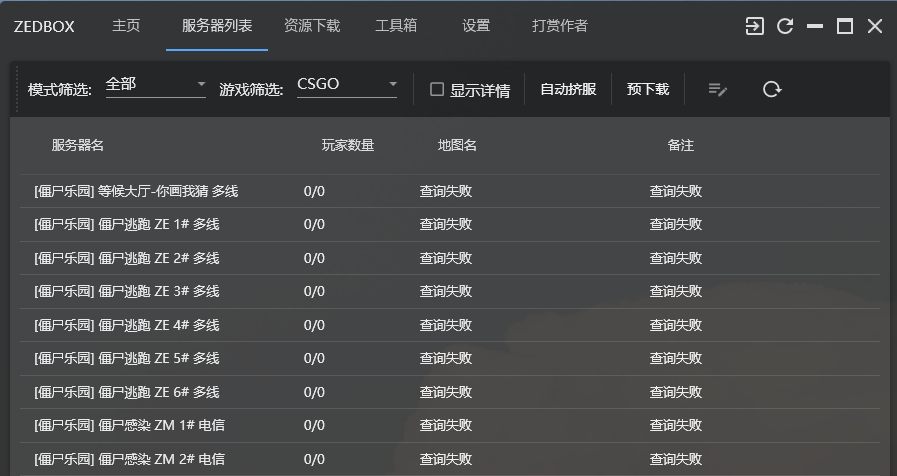
Task: Sort by the 玩家数量 column header
Action: coord(348,146)
